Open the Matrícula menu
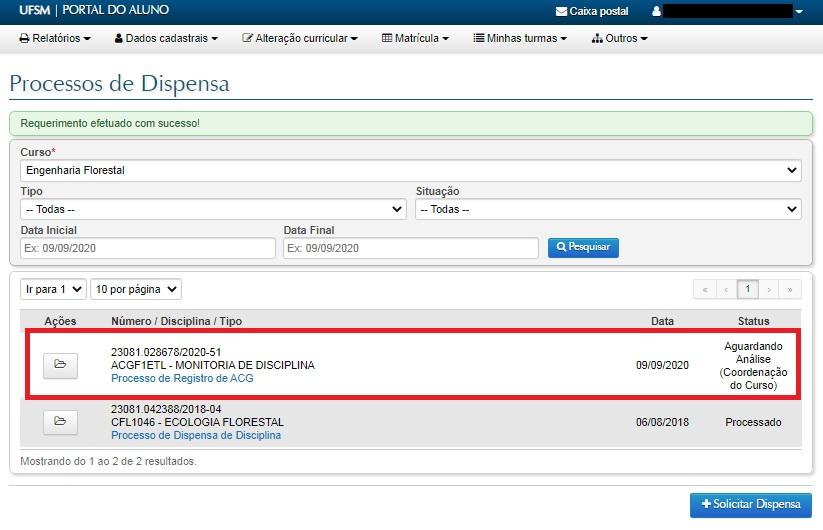 pyautogui.click(x=415, y=38)
